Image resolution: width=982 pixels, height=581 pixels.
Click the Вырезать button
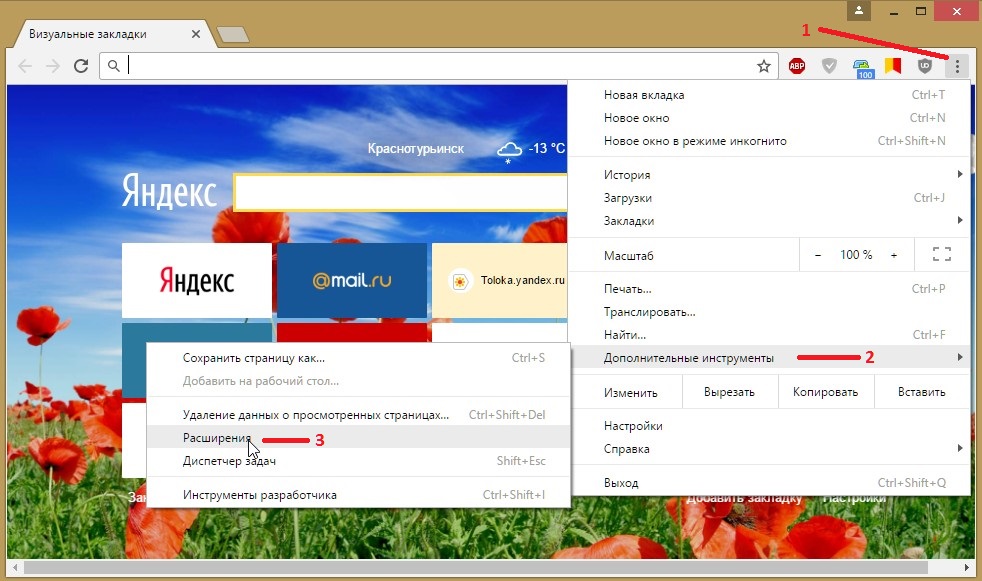[x=730, y=392]
